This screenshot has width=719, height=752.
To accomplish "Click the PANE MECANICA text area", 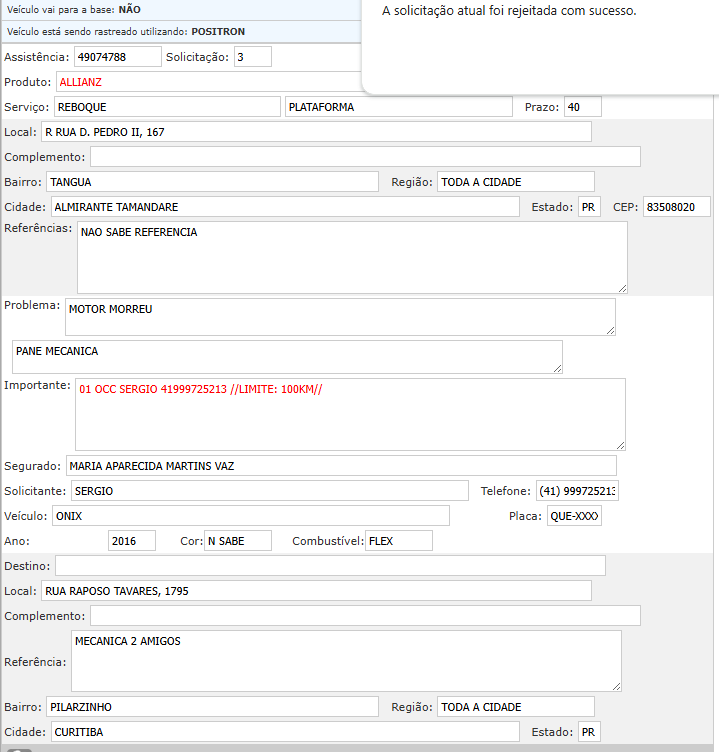I will [x=287, y=357].
